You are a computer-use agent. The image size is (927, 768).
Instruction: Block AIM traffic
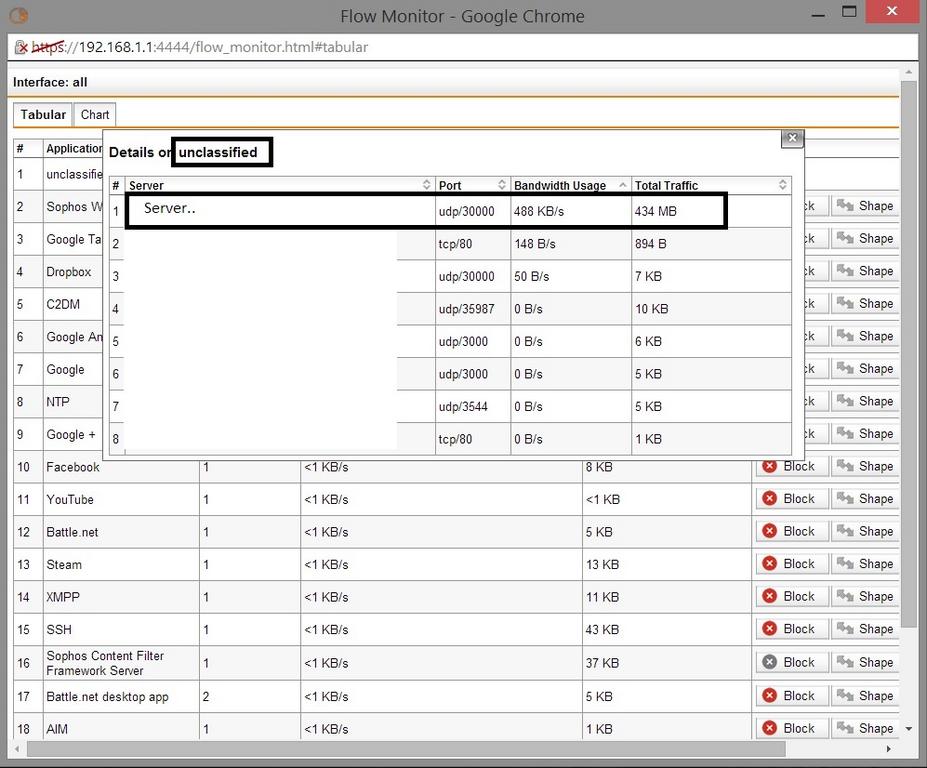(790, 728)
